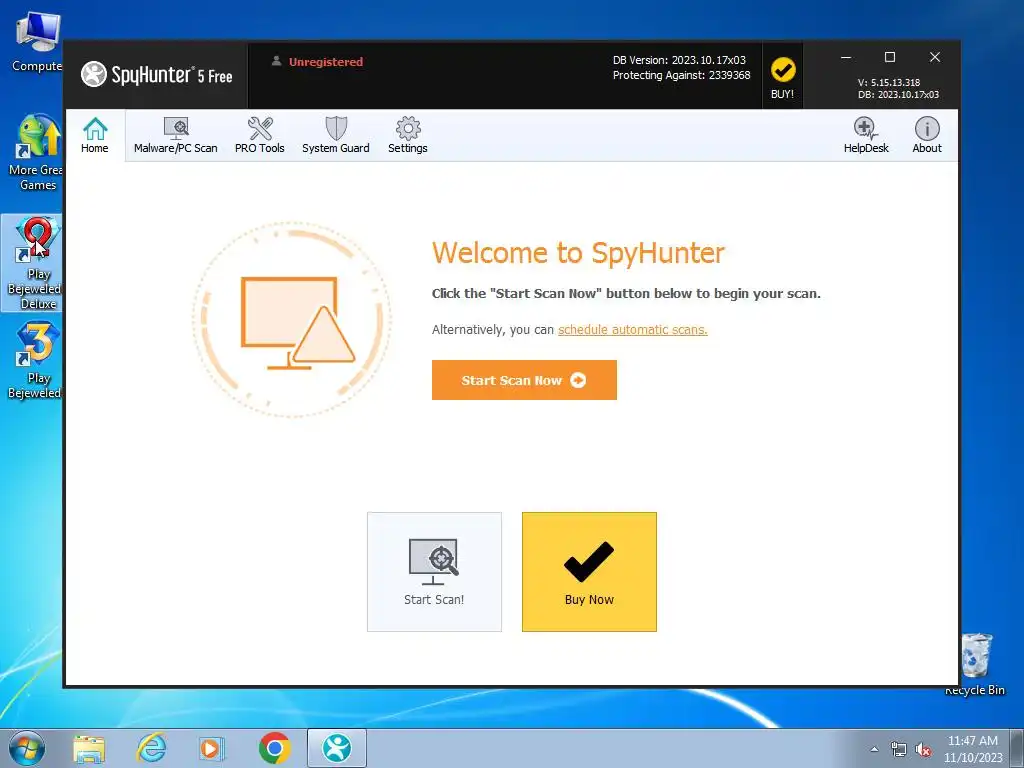Open network status tray icon
The width and height of the screenshot is (1024, 768).
[899, 750]
